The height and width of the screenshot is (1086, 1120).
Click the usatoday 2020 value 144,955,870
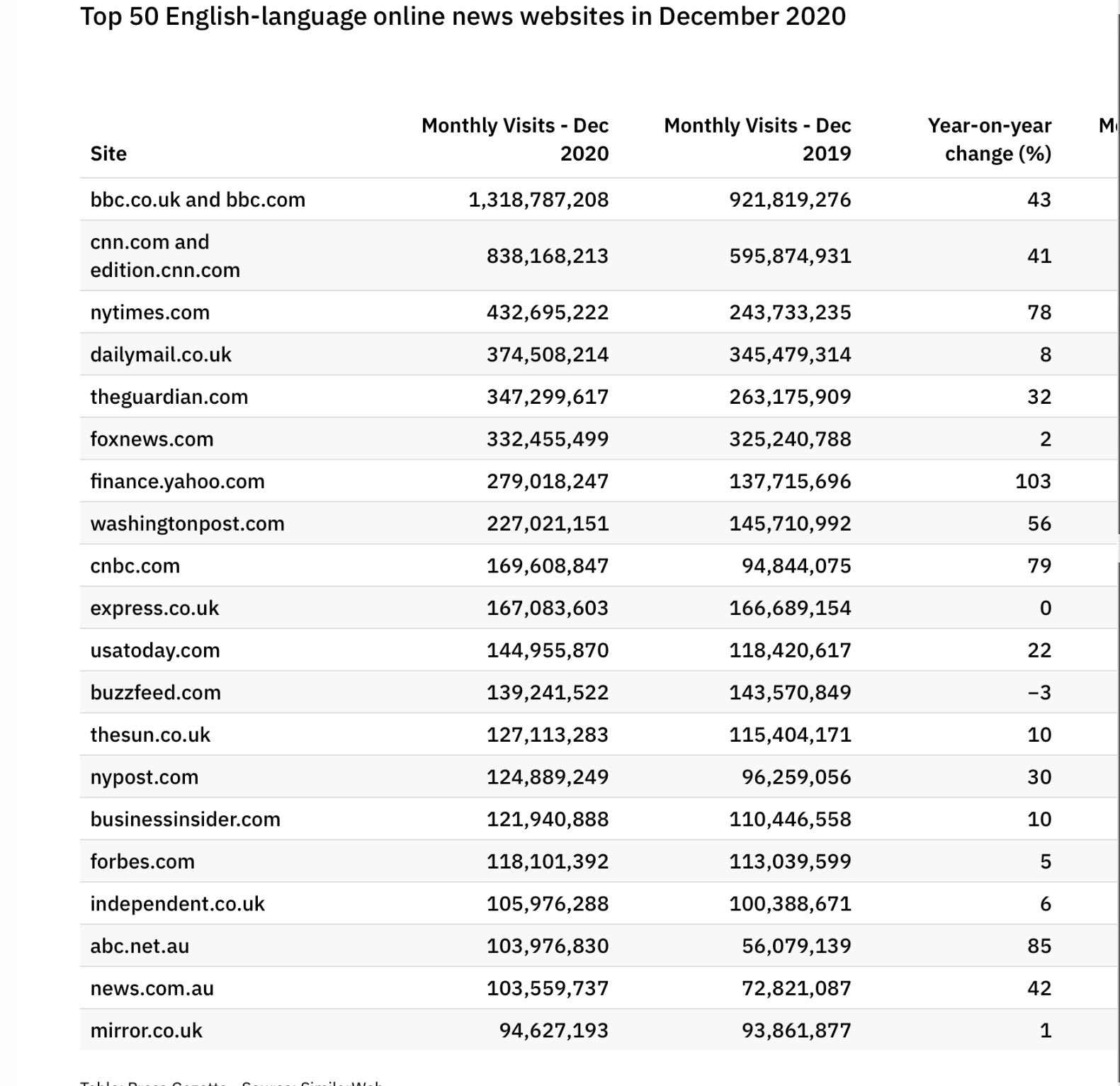coord(548,650)
